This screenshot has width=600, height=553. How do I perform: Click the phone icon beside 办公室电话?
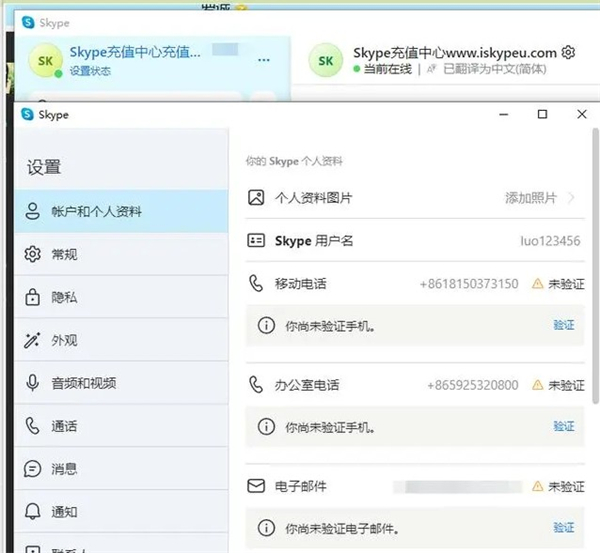(256, 385)
